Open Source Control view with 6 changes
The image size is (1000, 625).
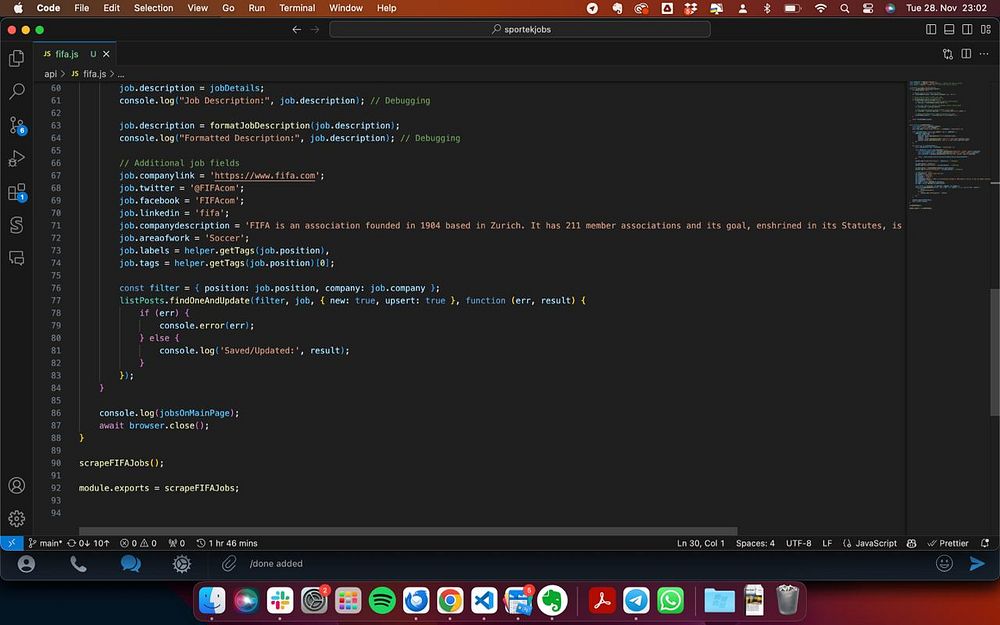pos(16,125)
